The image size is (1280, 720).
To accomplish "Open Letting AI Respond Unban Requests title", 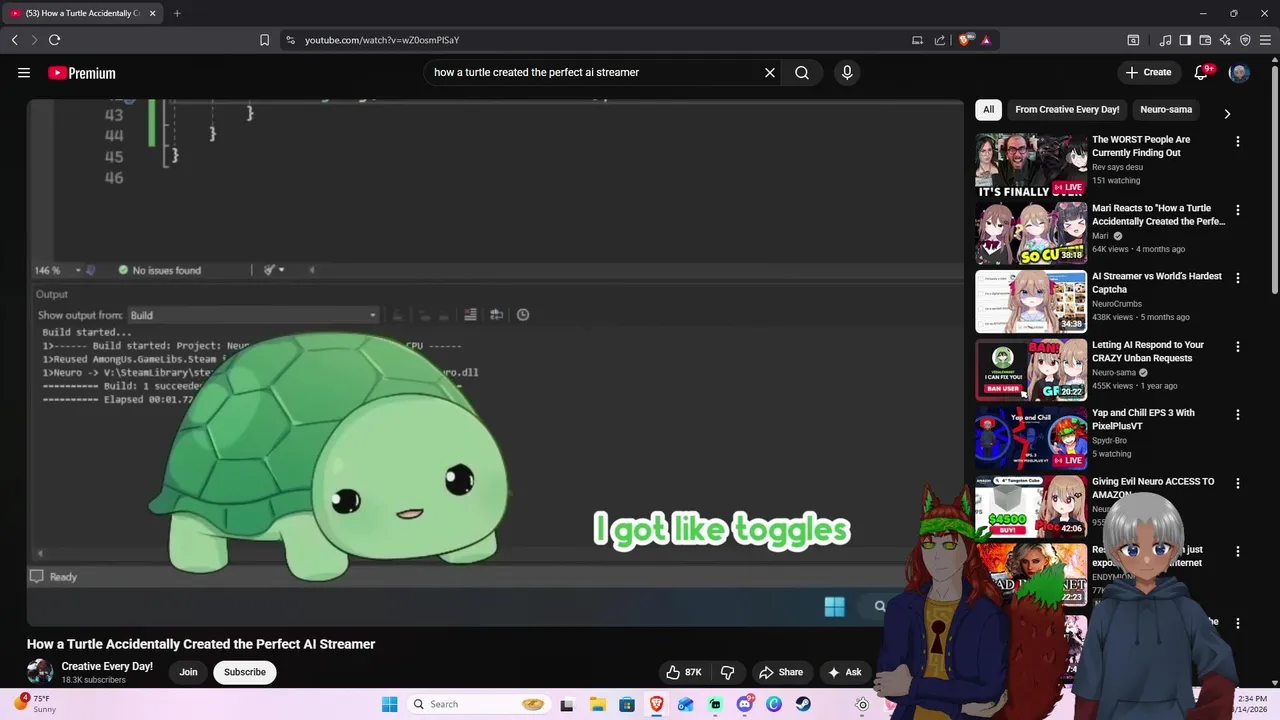I will click(1148, 351).
